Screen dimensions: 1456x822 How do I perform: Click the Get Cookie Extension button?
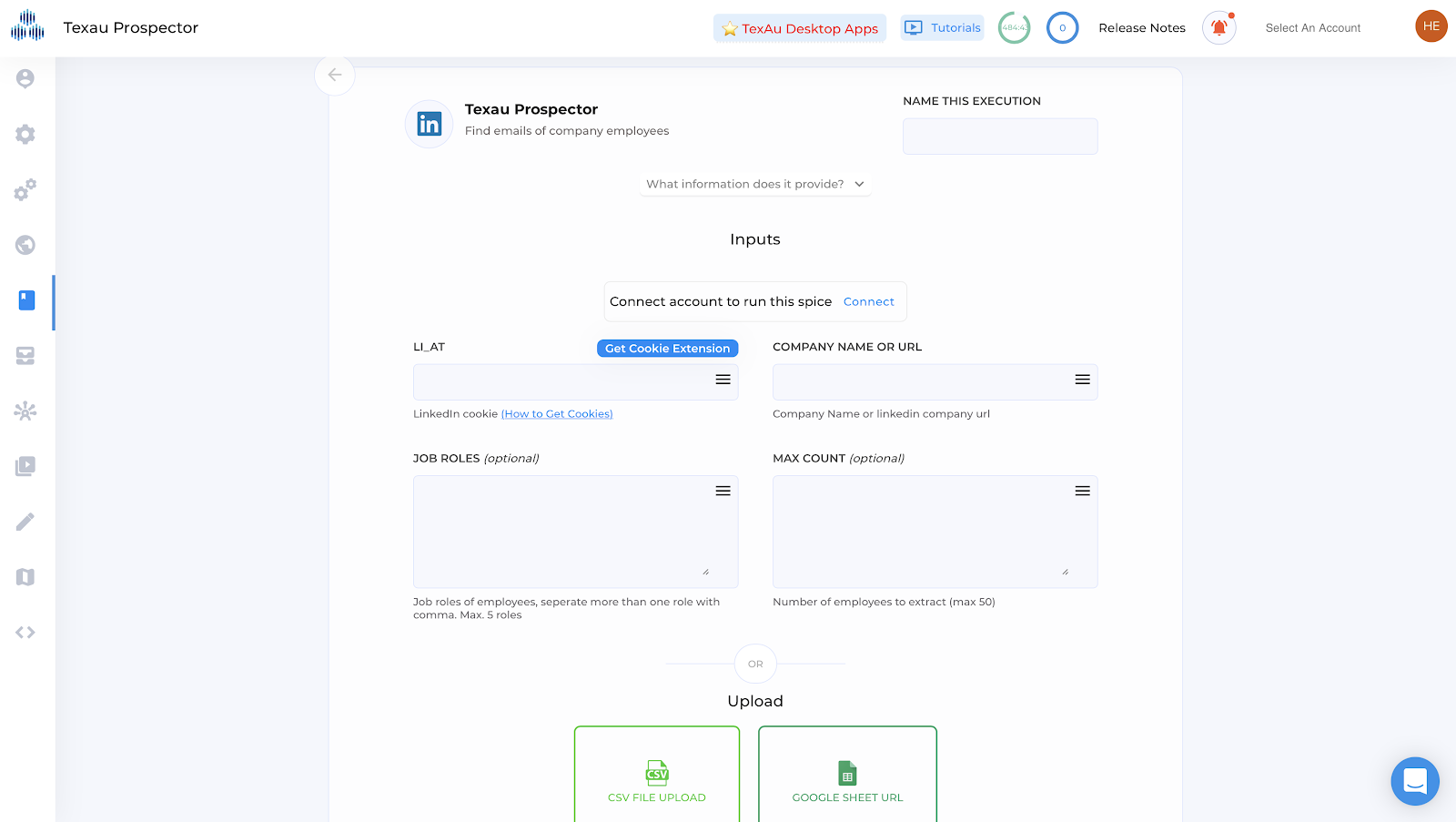point(667,349)
